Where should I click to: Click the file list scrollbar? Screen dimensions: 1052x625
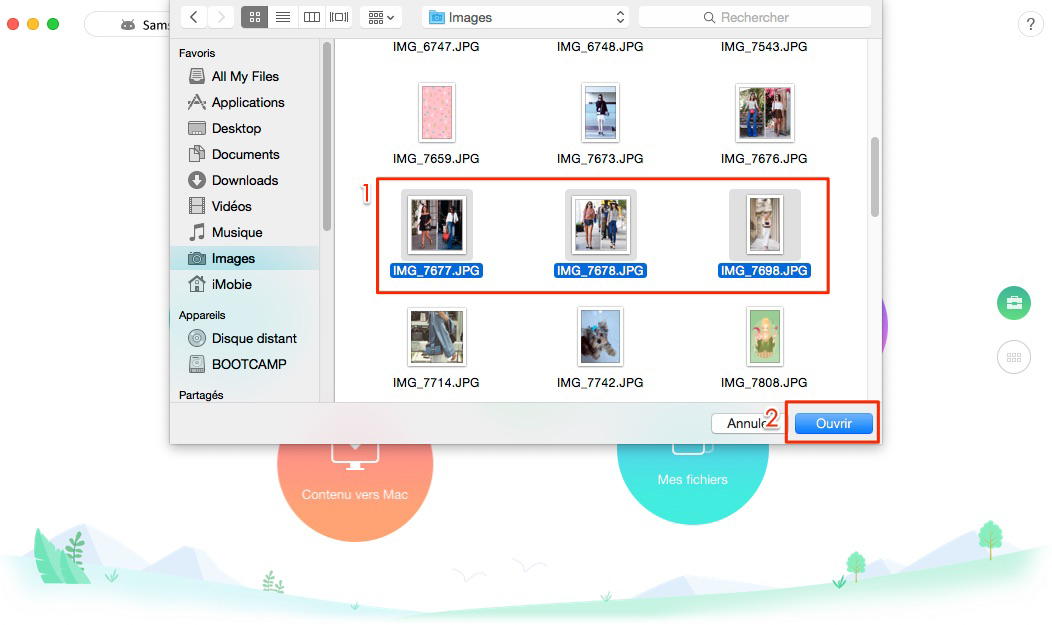pos(874,175)
